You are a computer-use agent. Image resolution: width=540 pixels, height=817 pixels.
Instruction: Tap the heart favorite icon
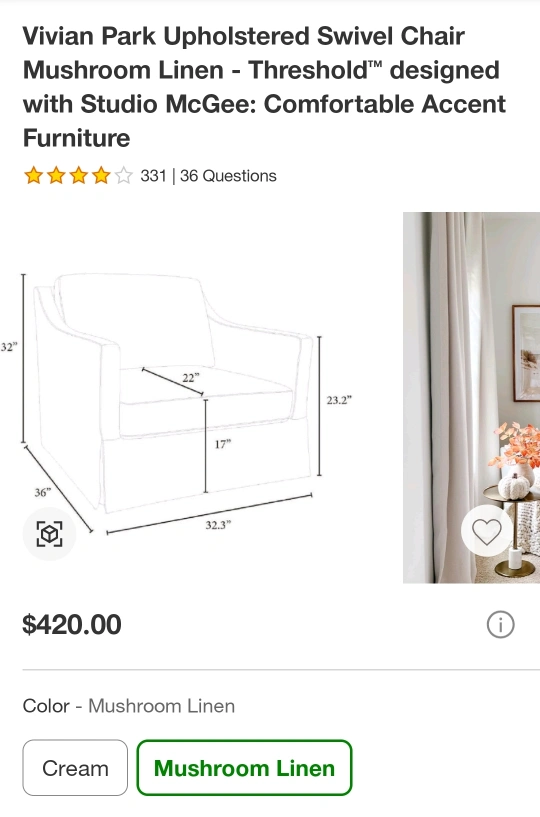pyautogui.click(x=487, y=531)
